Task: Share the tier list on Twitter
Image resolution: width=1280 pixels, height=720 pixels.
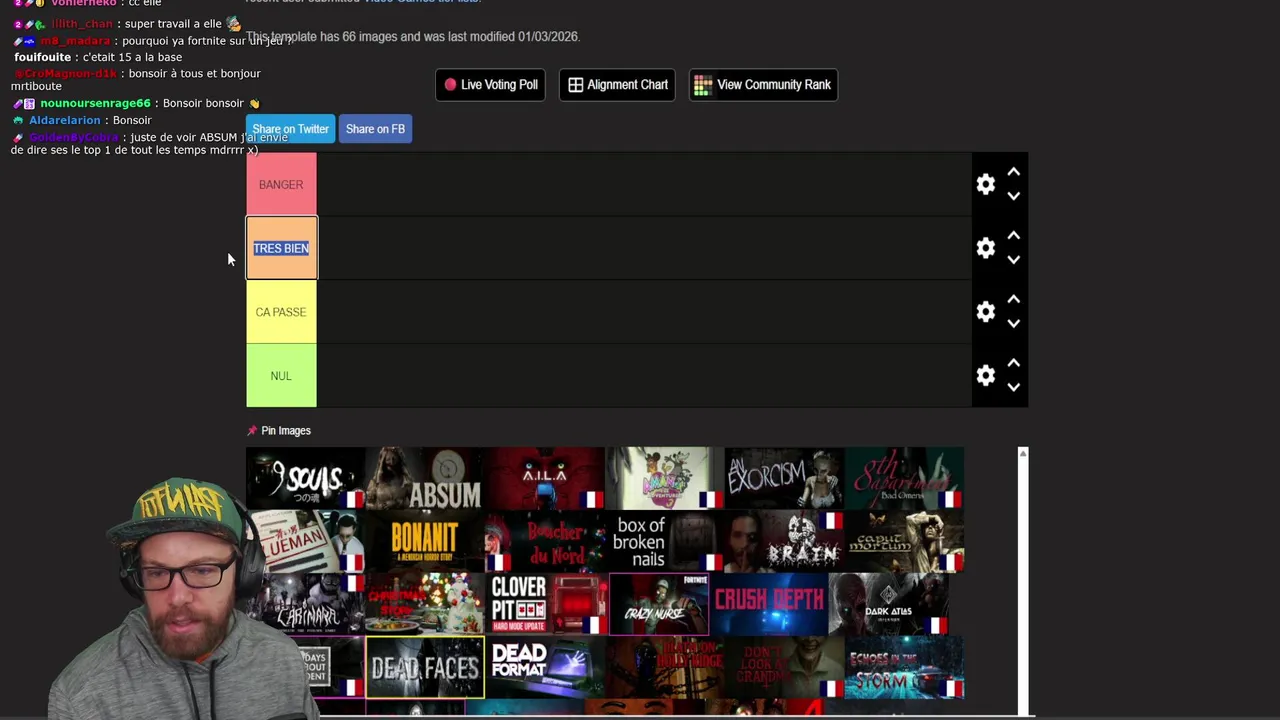Action: [x=290, y=129]
